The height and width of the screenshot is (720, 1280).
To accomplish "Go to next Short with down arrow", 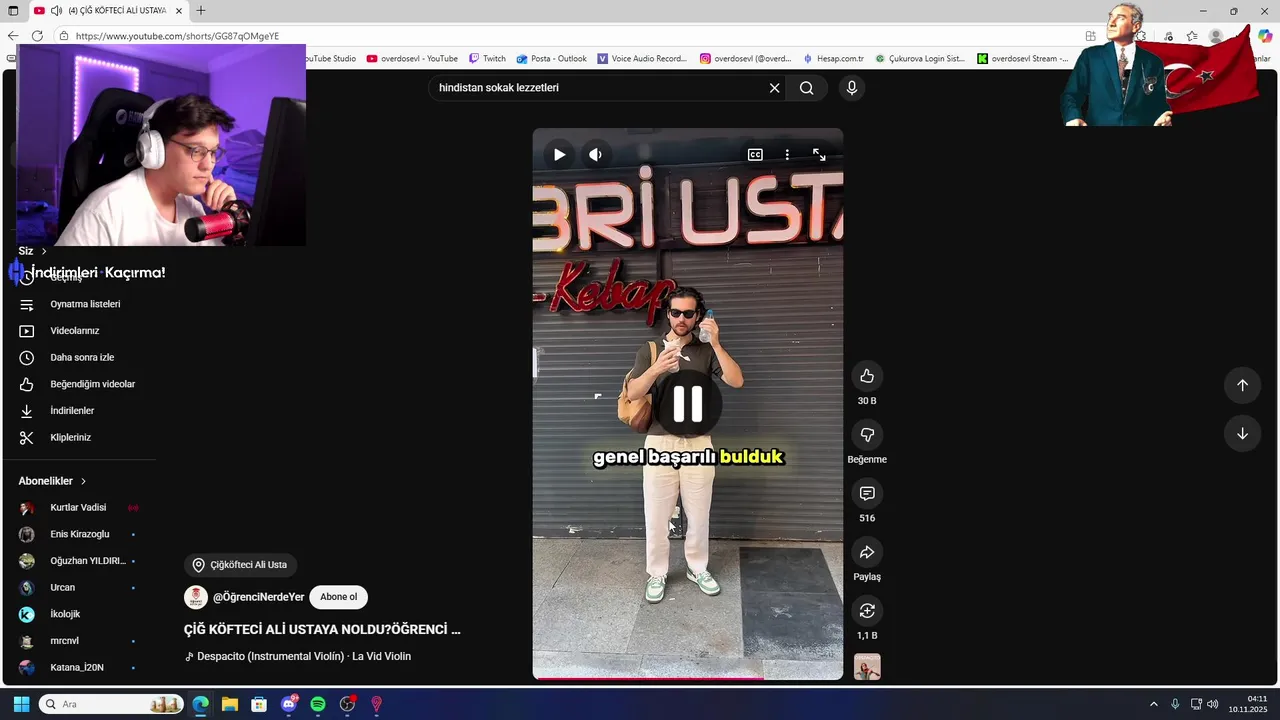I will tap(1242, 434).
